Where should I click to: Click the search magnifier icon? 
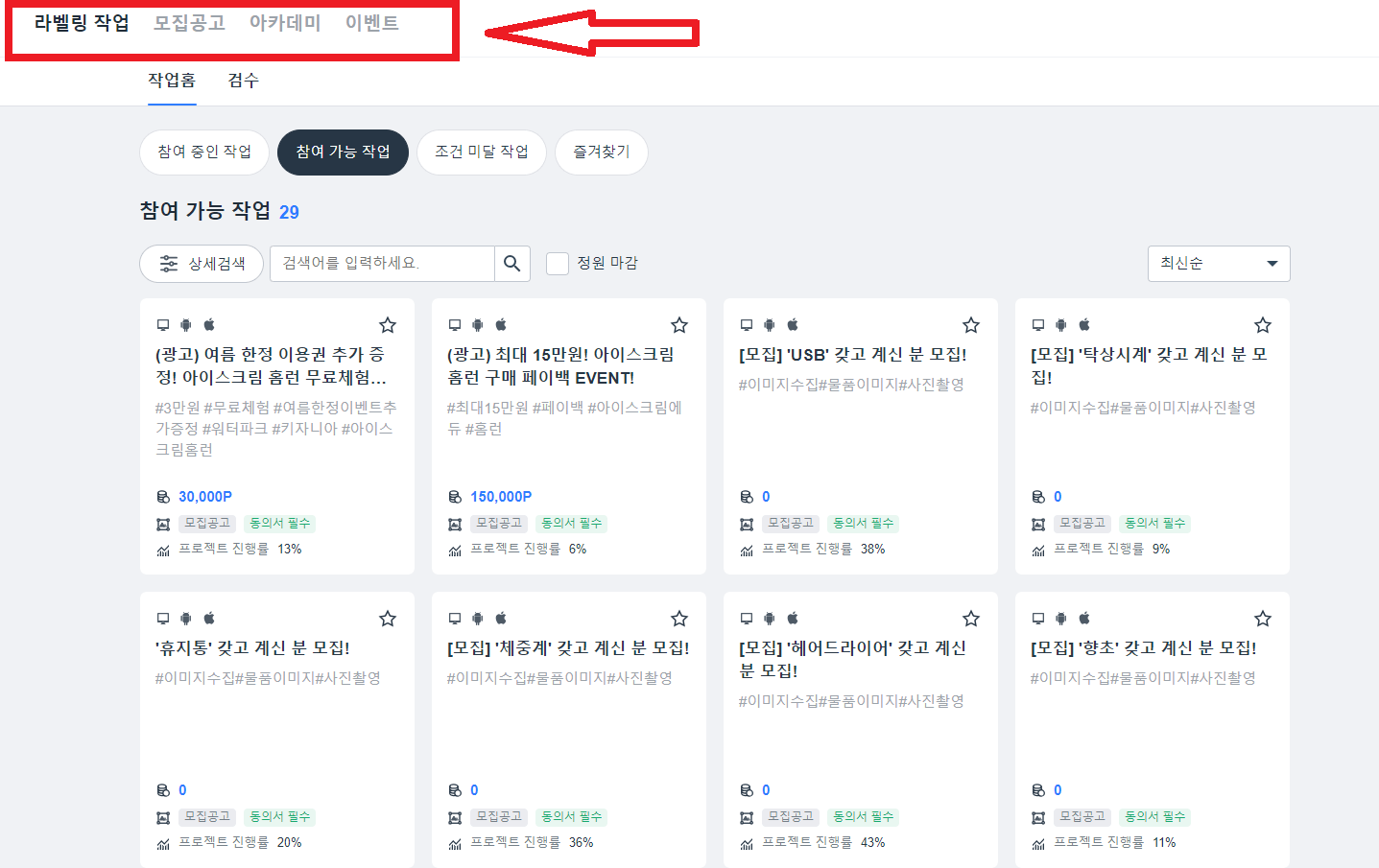click(511, 263)
